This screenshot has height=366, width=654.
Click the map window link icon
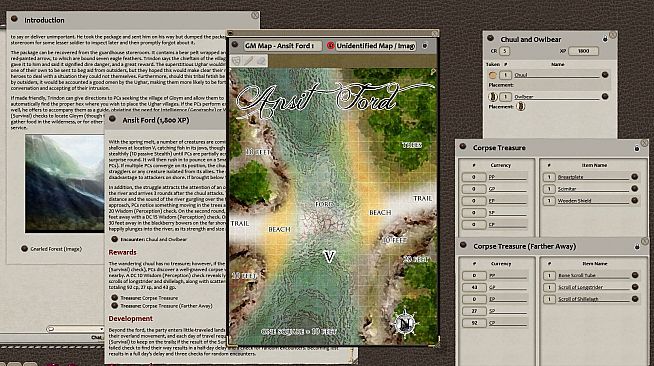[x=234, y=44]
